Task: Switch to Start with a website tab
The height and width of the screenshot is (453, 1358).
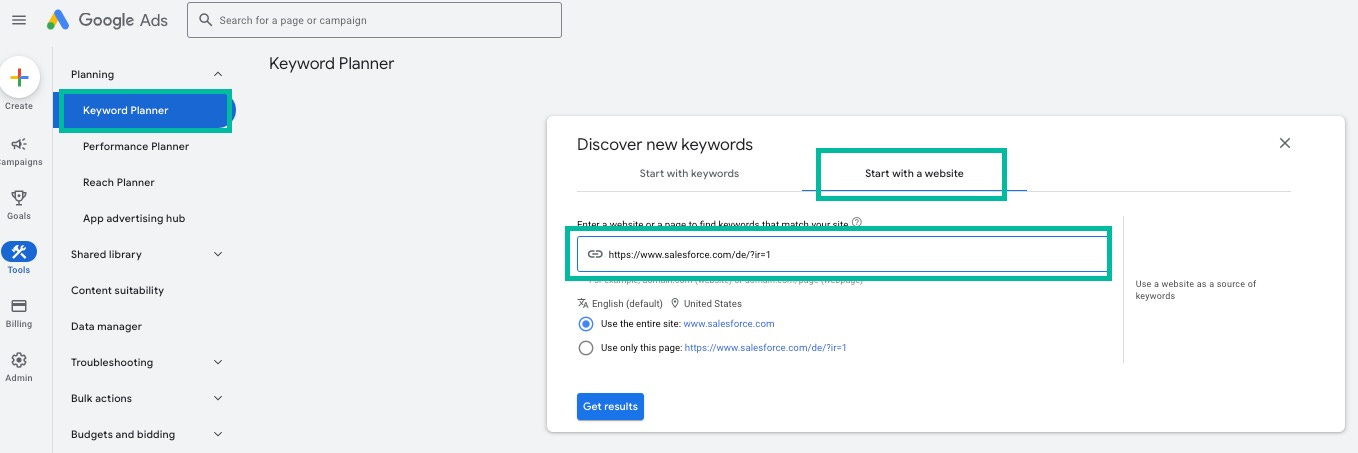Action: (x=914, y=173)
